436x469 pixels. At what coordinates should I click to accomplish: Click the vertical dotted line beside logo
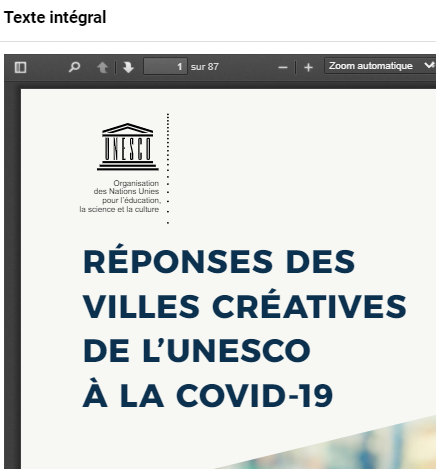coord(168,168)
